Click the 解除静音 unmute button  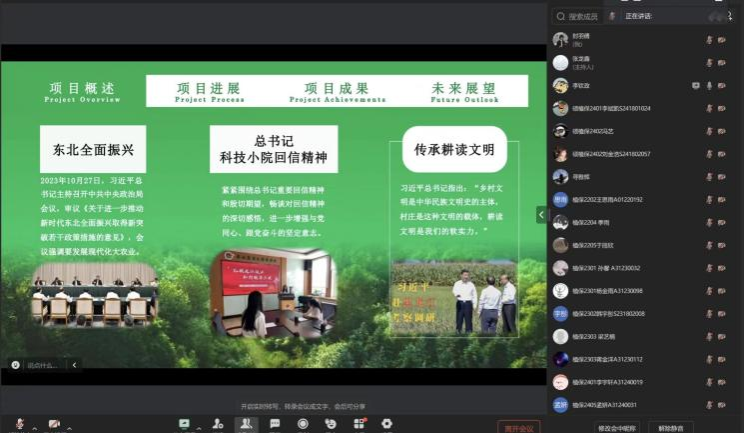click(x=700, y=427)
